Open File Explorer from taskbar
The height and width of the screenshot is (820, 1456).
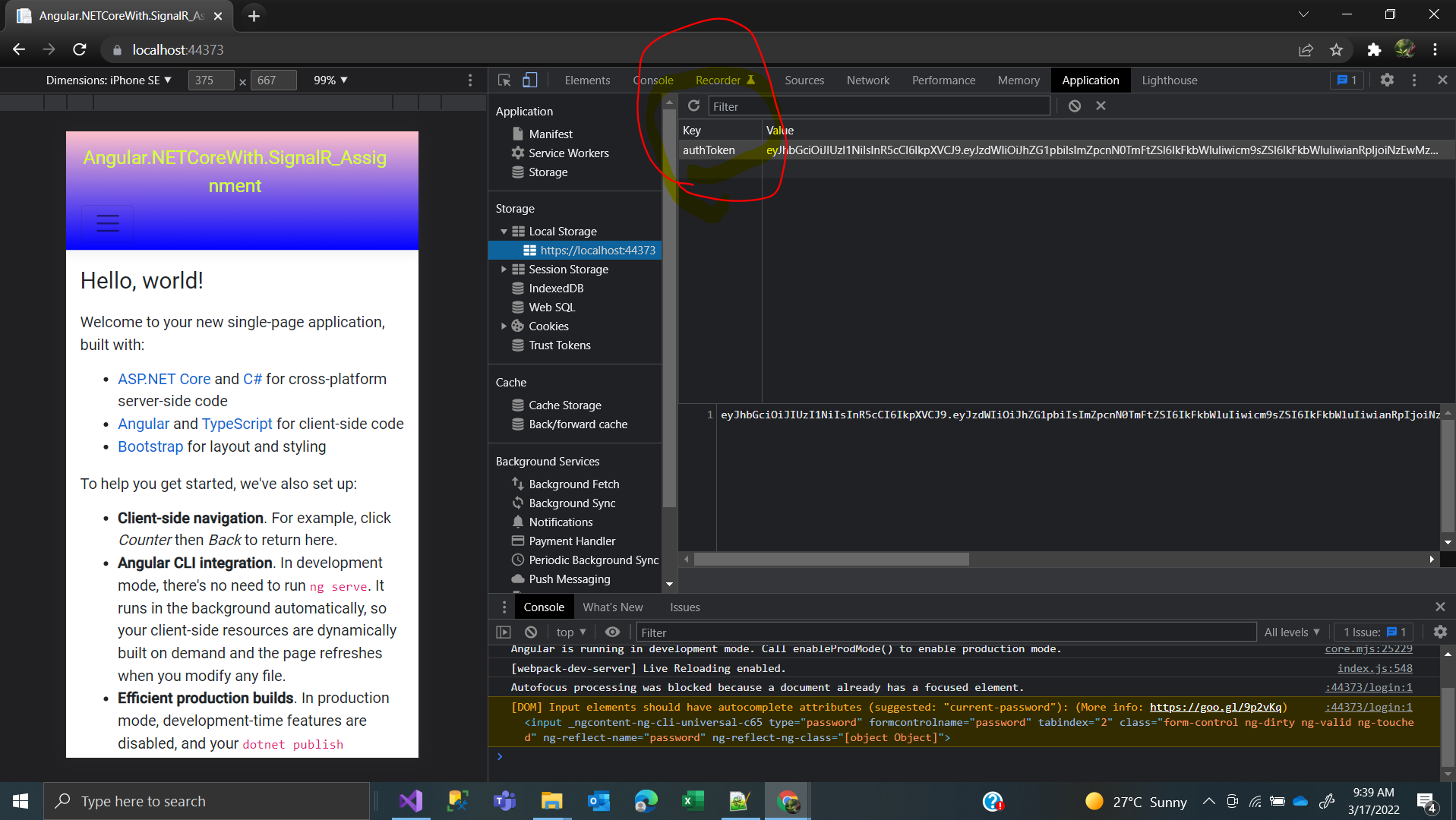point(551,801)
